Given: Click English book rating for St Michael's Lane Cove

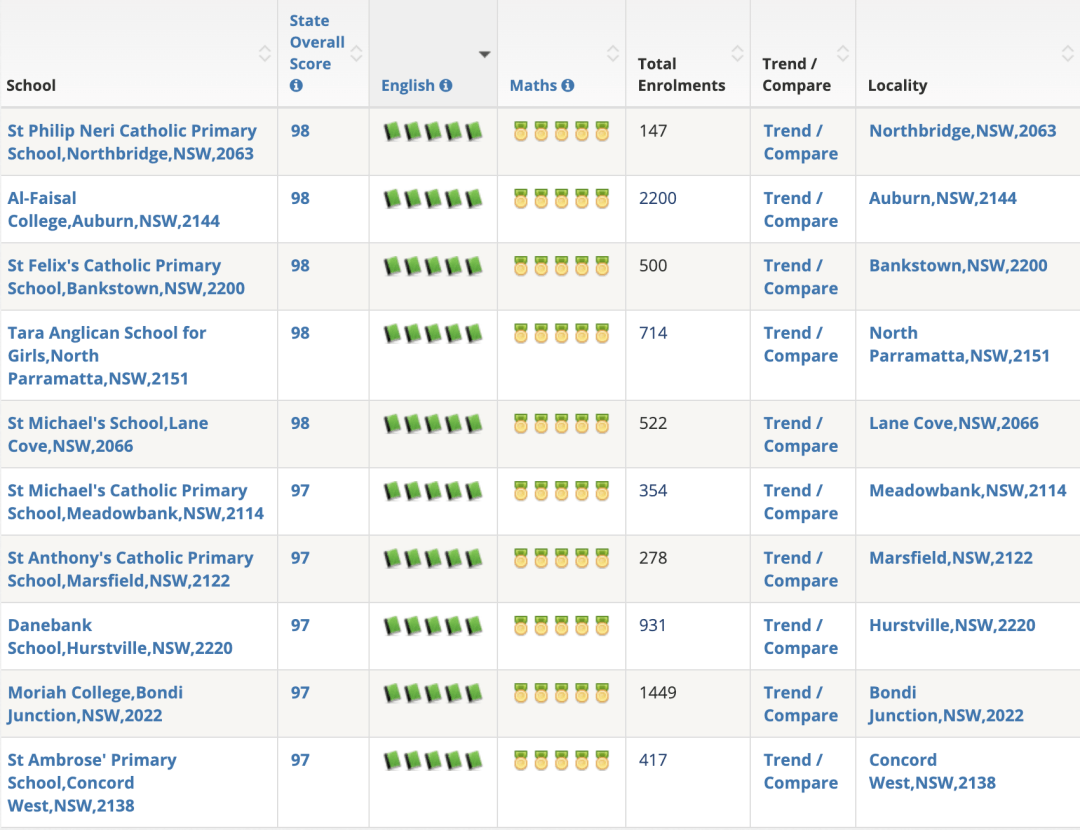Looking at the screenshot, I should (433, 424).
